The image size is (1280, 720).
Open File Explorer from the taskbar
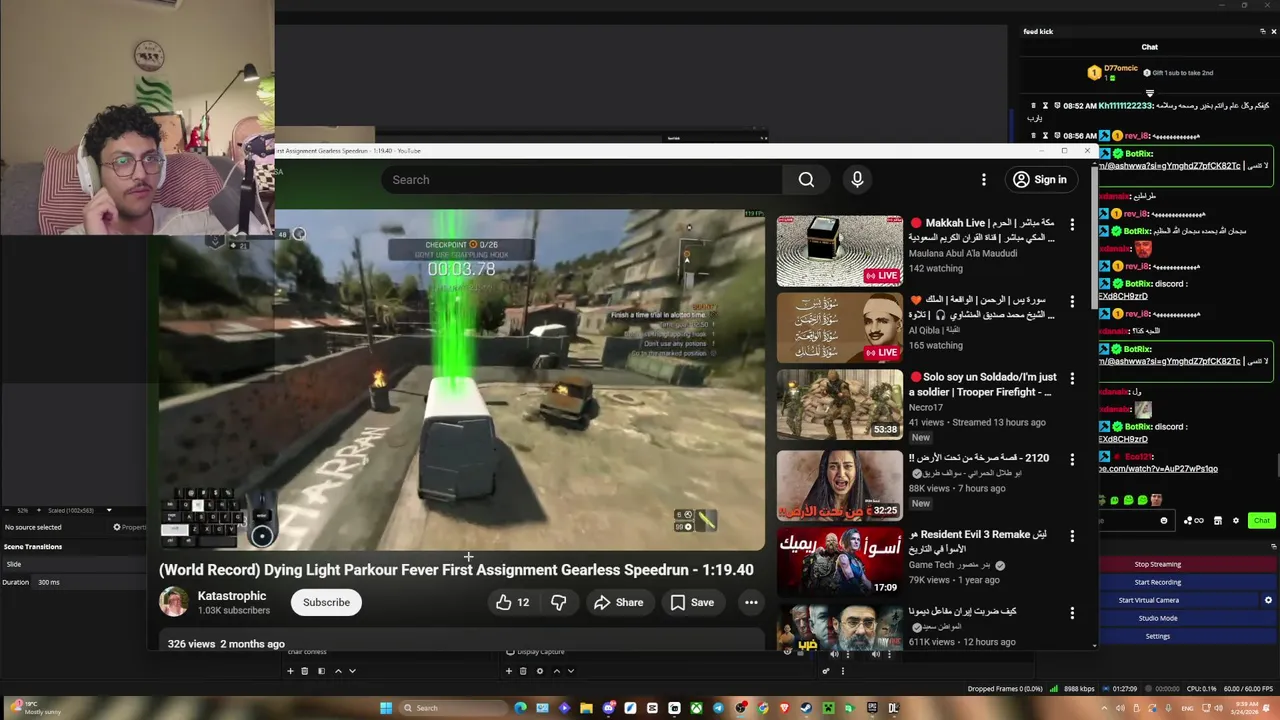point(586,708)
